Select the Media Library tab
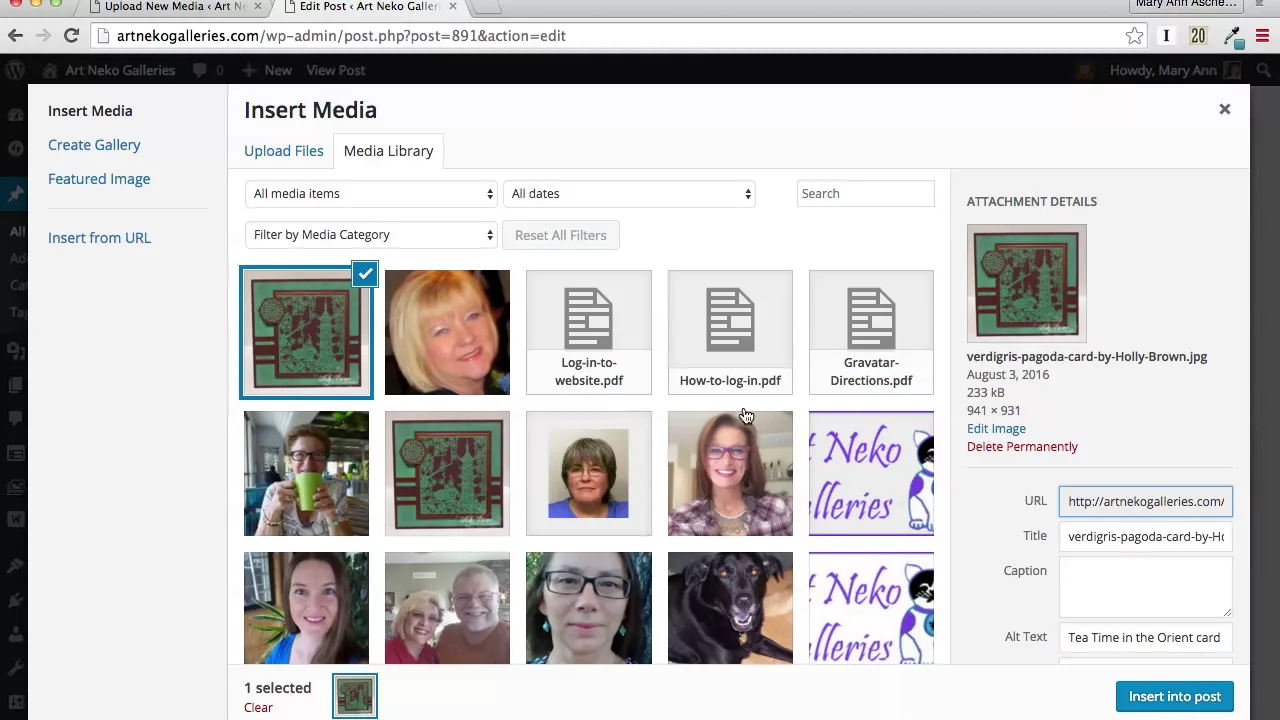Viewport: 1280px width, 720px height. (388, 151)
